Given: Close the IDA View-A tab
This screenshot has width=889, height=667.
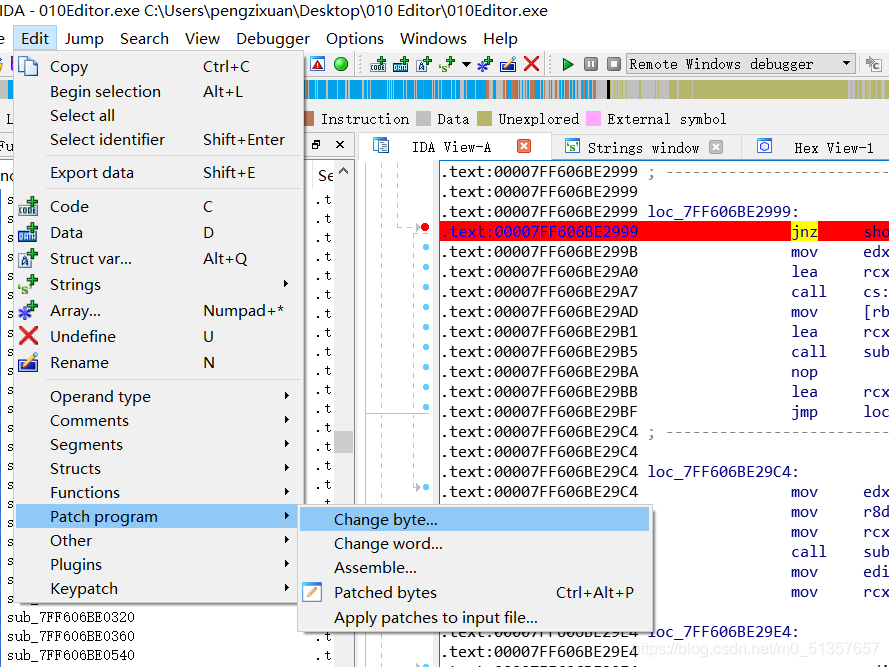Looking at the screenshot, I should click(x=524, y=147).
